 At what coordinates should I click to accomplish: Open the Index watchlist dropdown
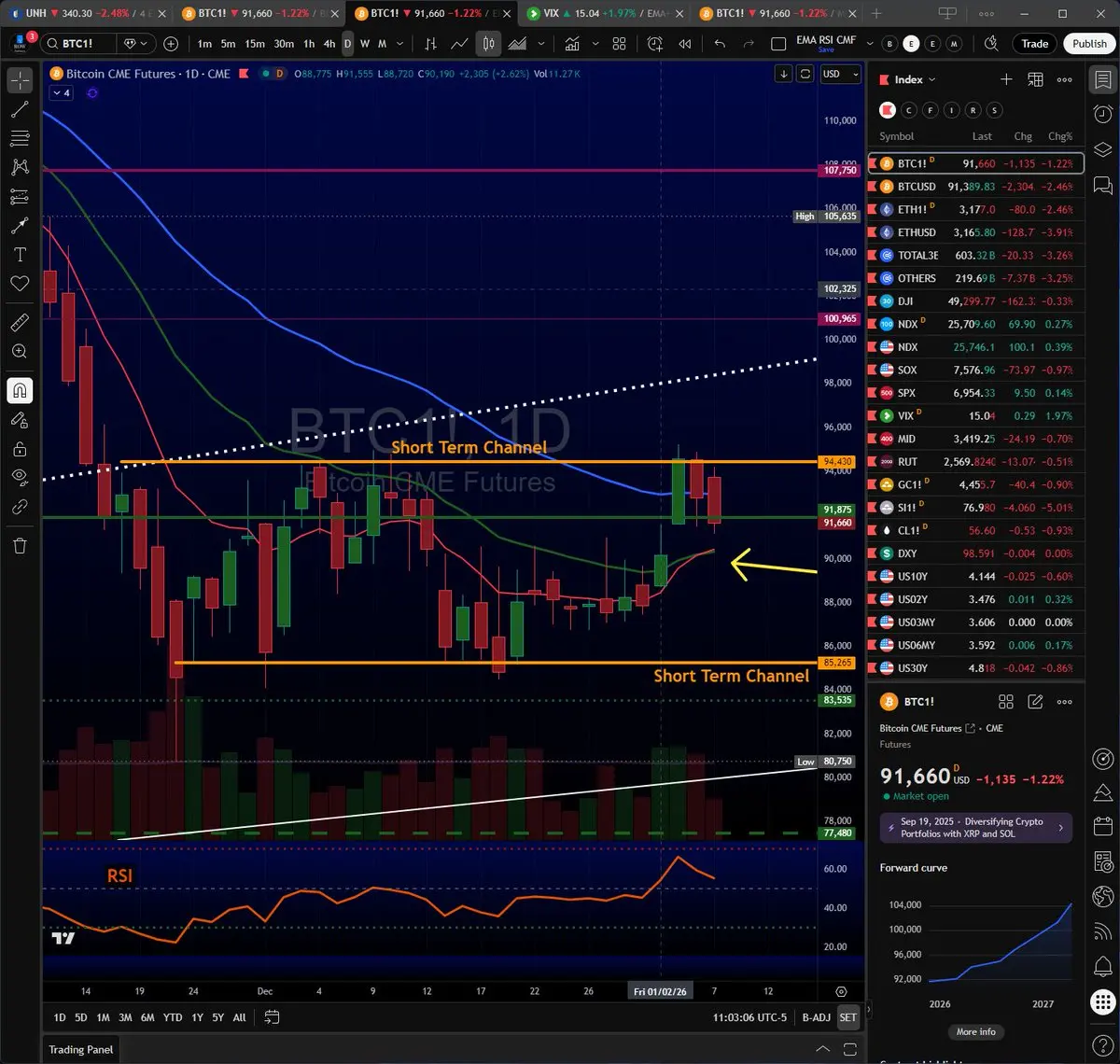pyautogui.click(x=915, y=79)
